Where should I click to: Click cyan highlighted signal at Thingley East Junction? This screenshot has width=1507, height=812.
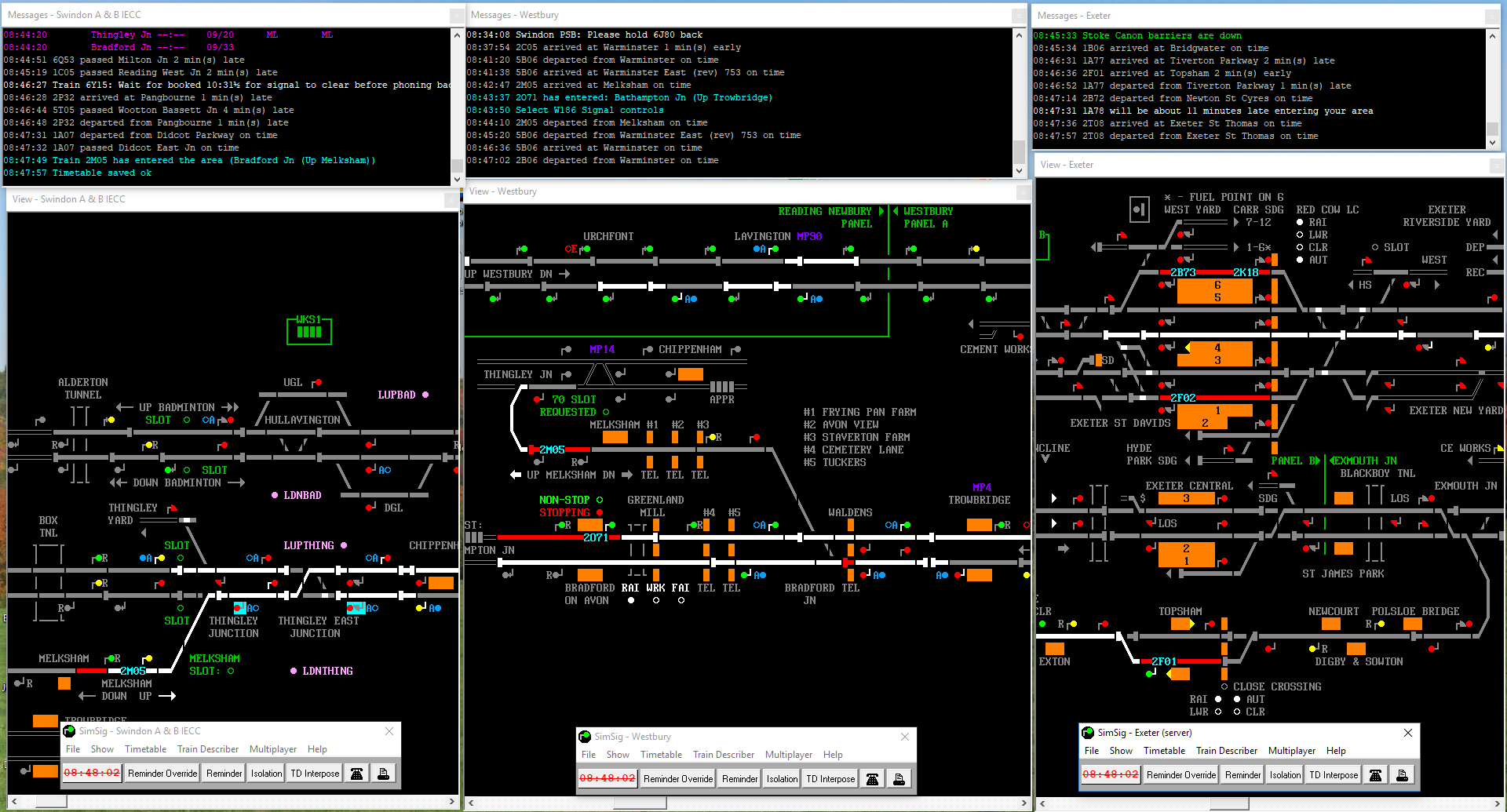tap(356, 608)
